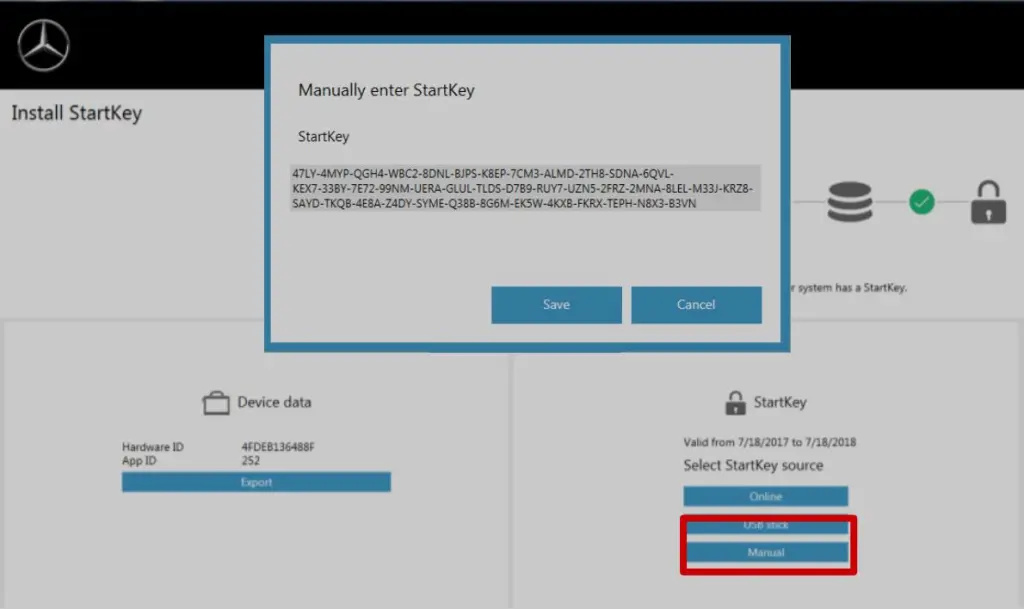Save the manually entered StartKey

point(556,305)
